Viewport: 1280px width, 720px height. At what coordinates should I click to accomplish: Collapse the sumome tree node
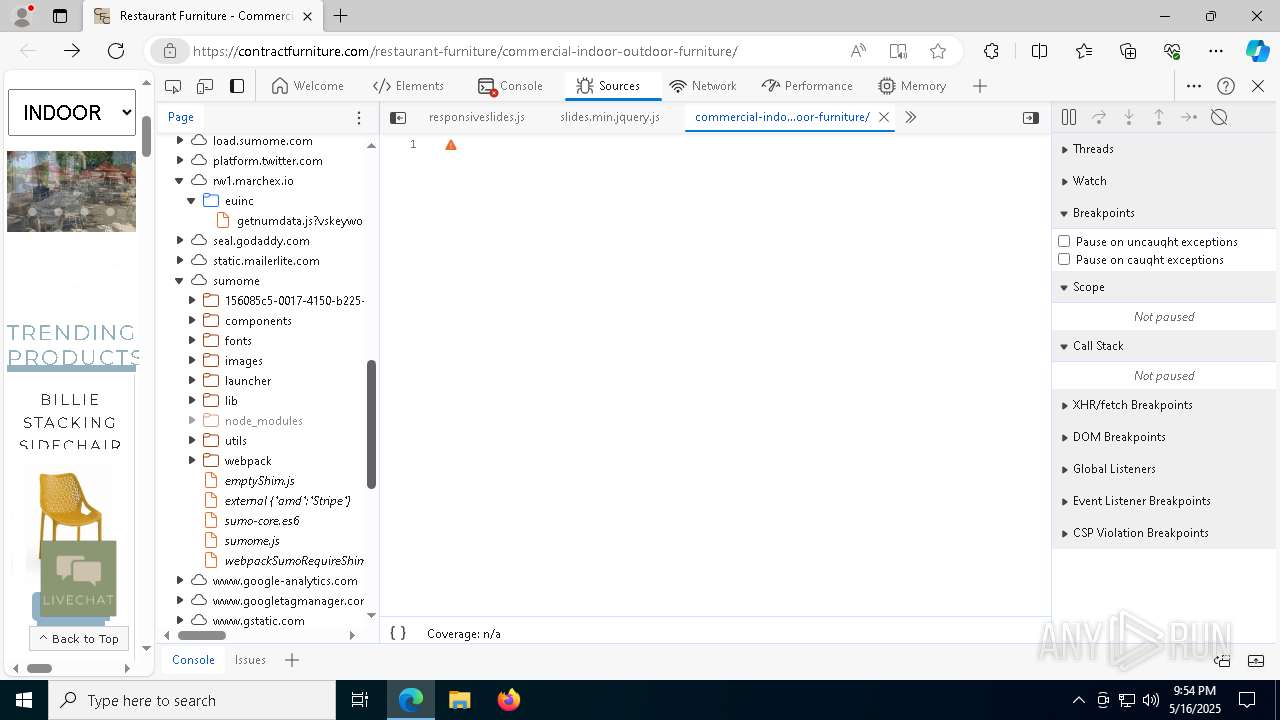(180, 281)
